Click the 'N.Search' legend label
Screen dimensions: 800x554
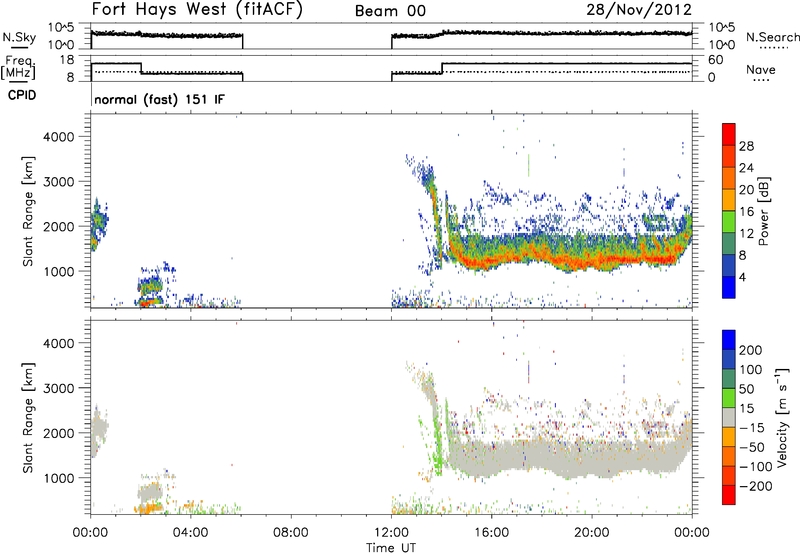click(772, 37)
